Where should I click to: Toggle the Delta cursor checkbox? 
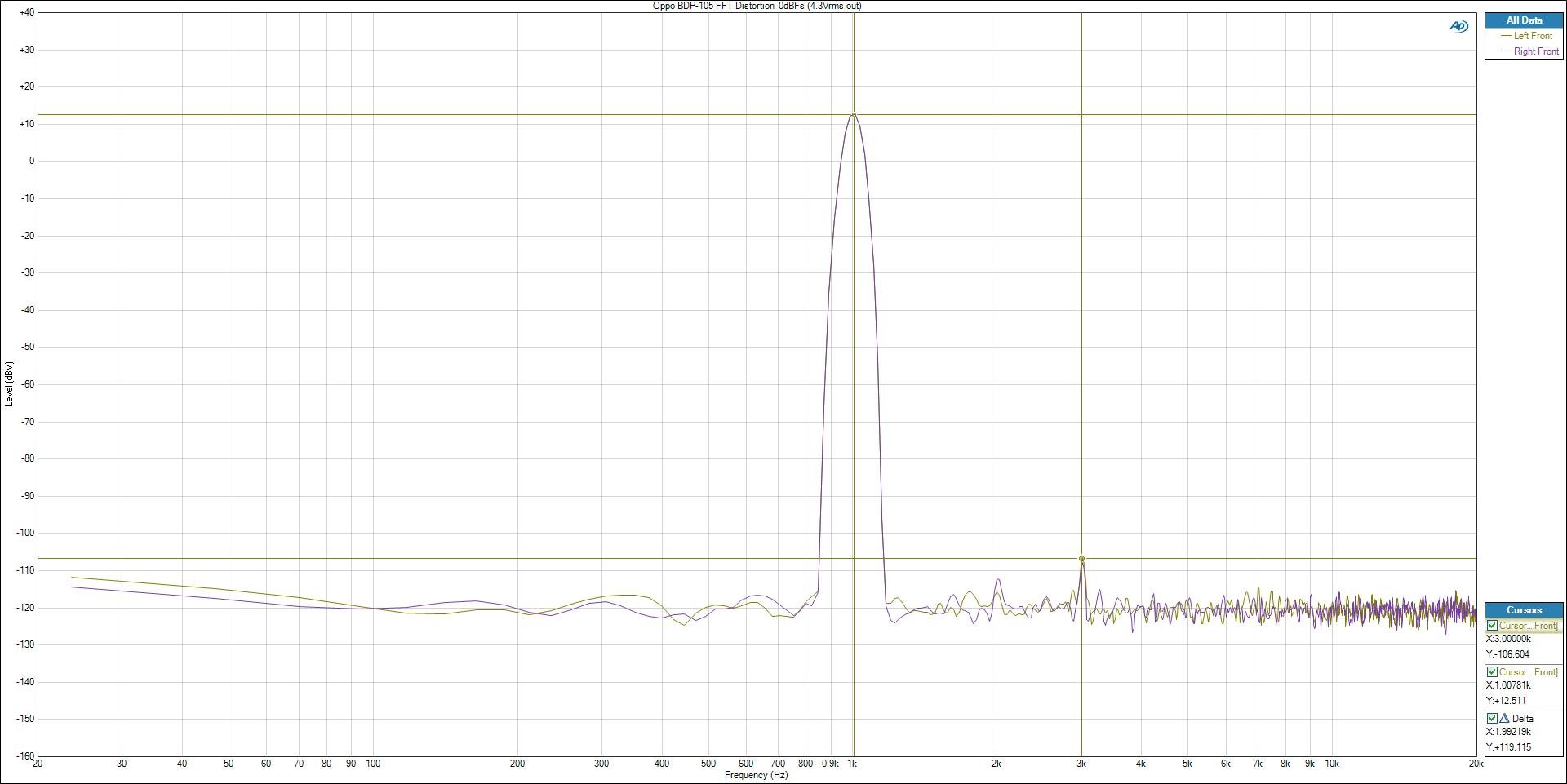click(x=1492, y=718)
